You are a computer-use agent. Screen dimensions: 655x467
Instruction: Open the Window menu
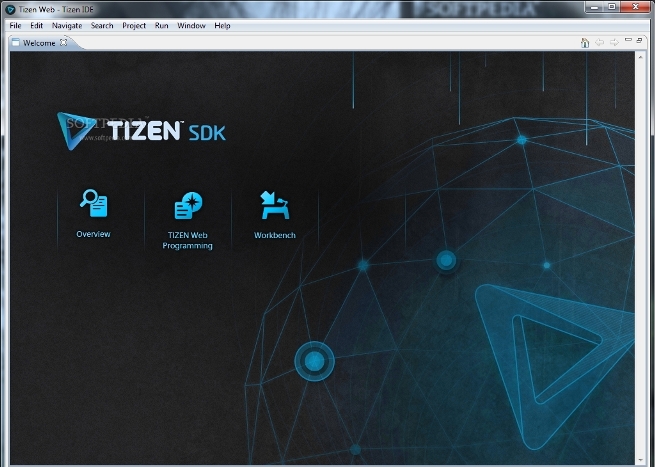(x=191, y=25)
